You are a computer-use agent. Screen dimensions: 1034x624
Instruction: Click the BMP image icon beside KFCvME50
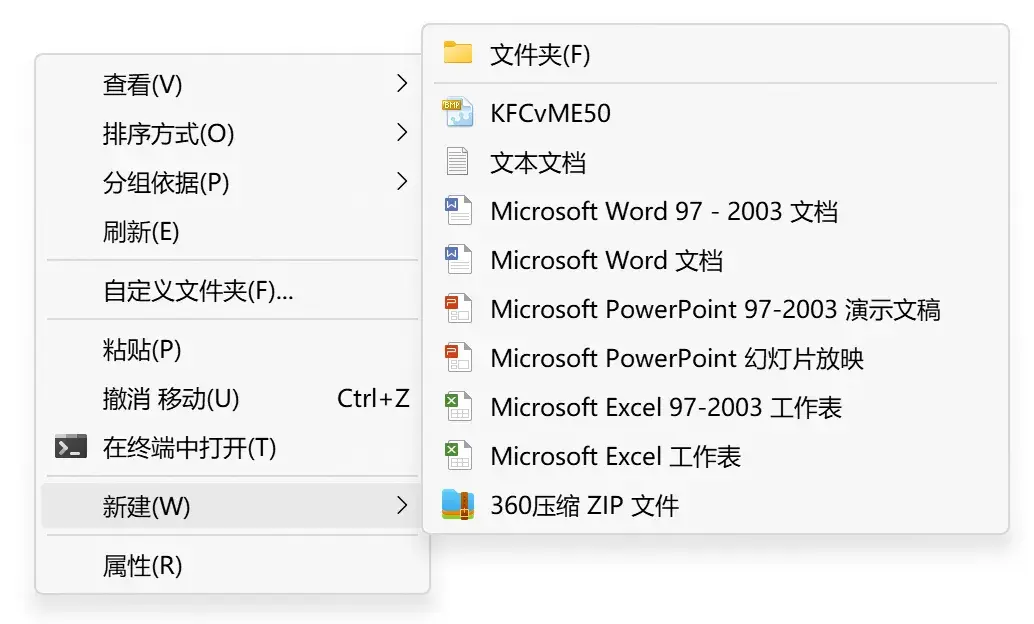pyautogui.click(x=458, y=112)
